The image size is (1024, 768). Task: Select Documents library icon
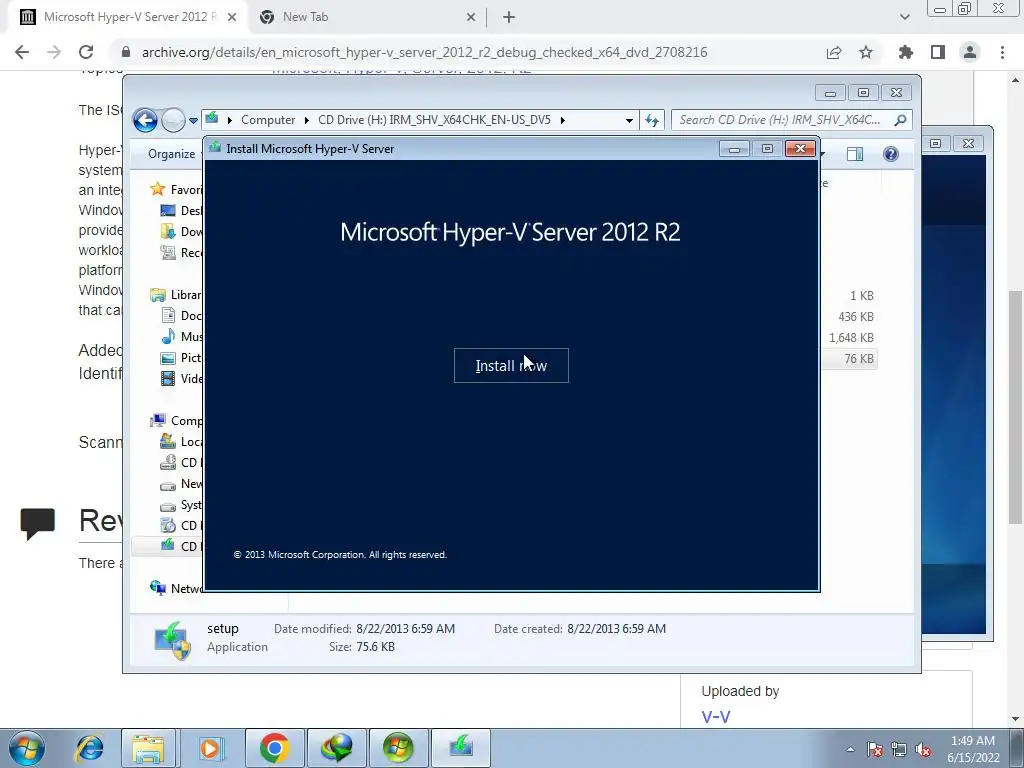pyautogui.click(x=168, y=315)
